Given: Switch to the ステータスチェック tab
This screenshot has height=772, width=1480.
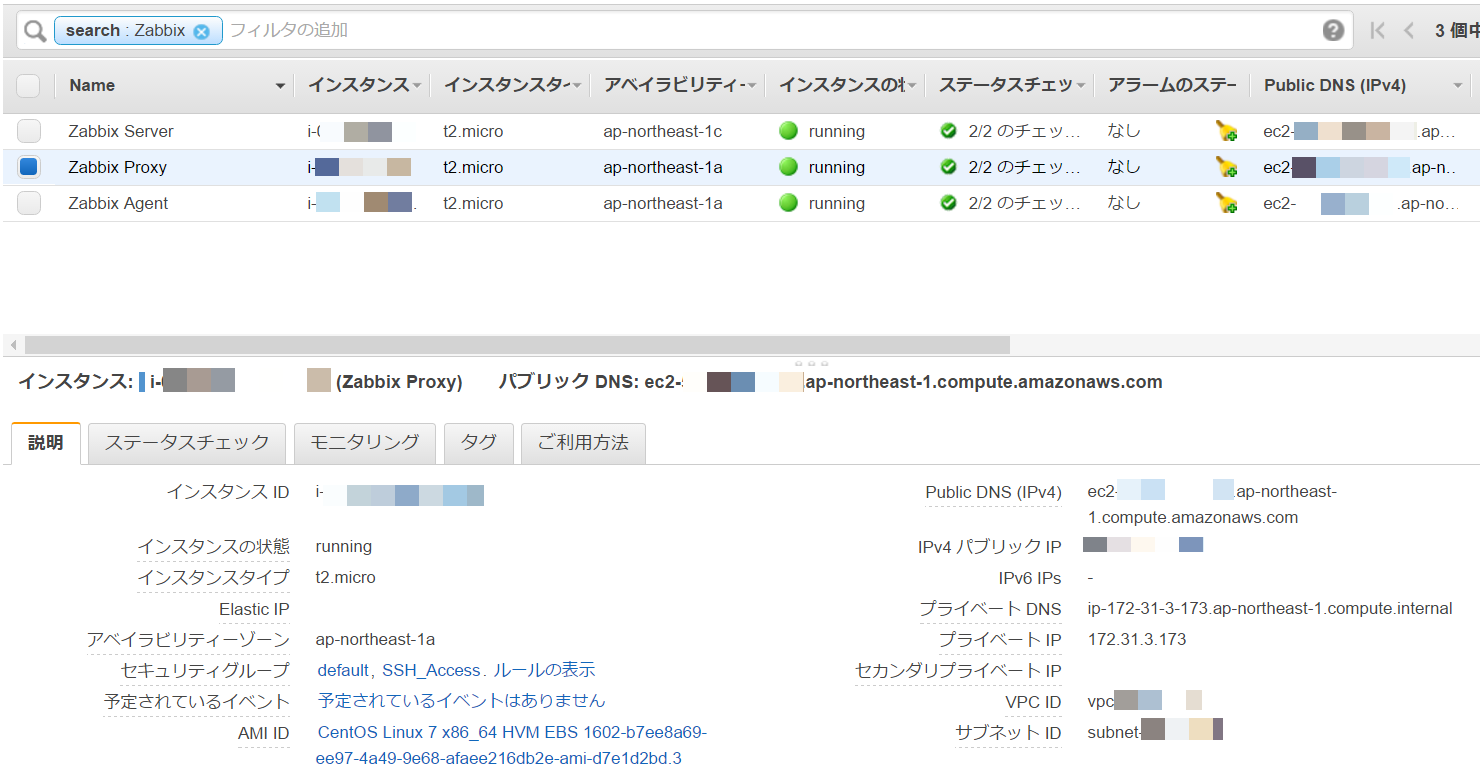Looking at the screenshot, I should tap(187, 443).
